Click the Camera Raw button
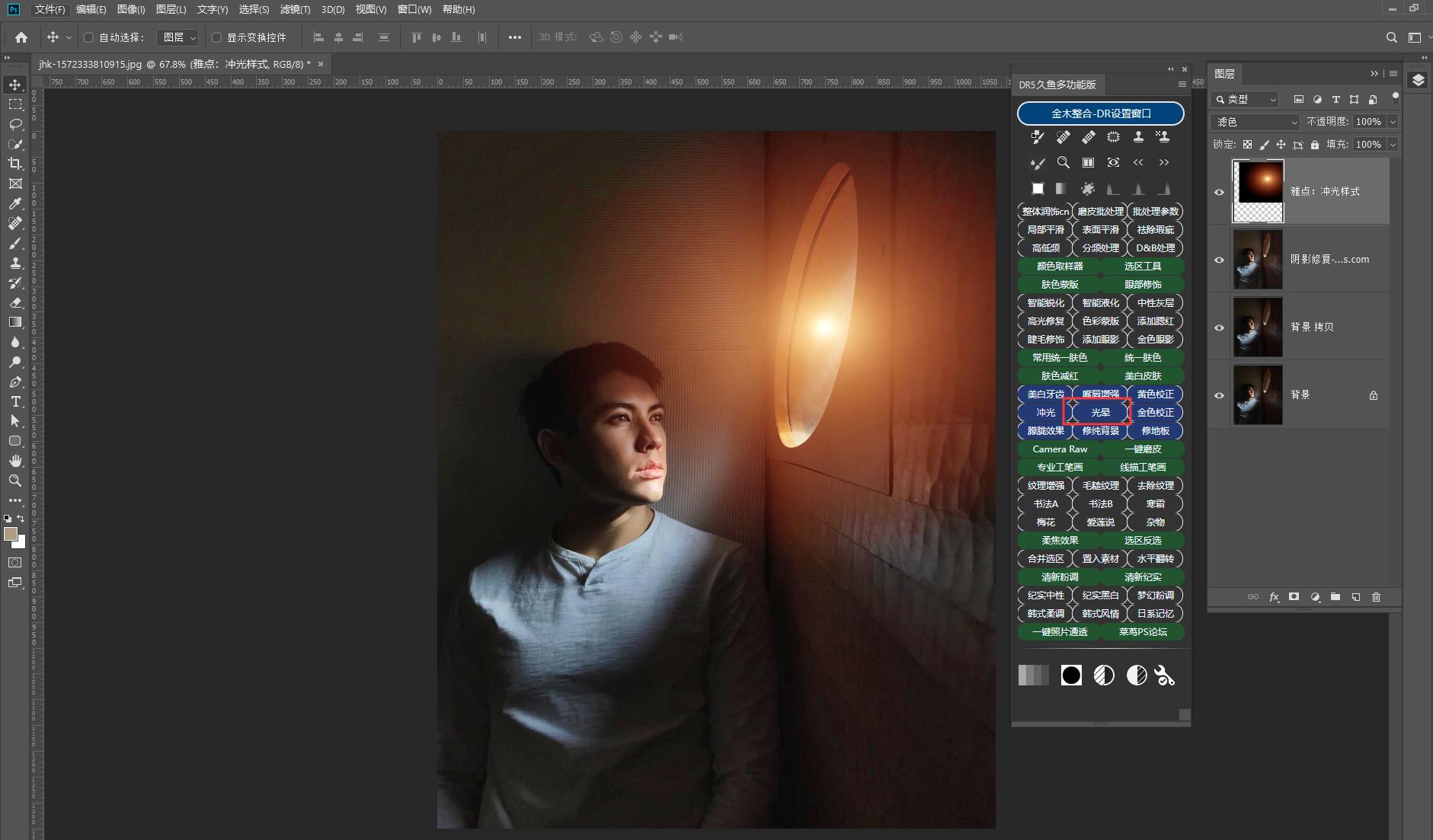Viewport: 1433px width, 840px height. tap(1060, 449)
